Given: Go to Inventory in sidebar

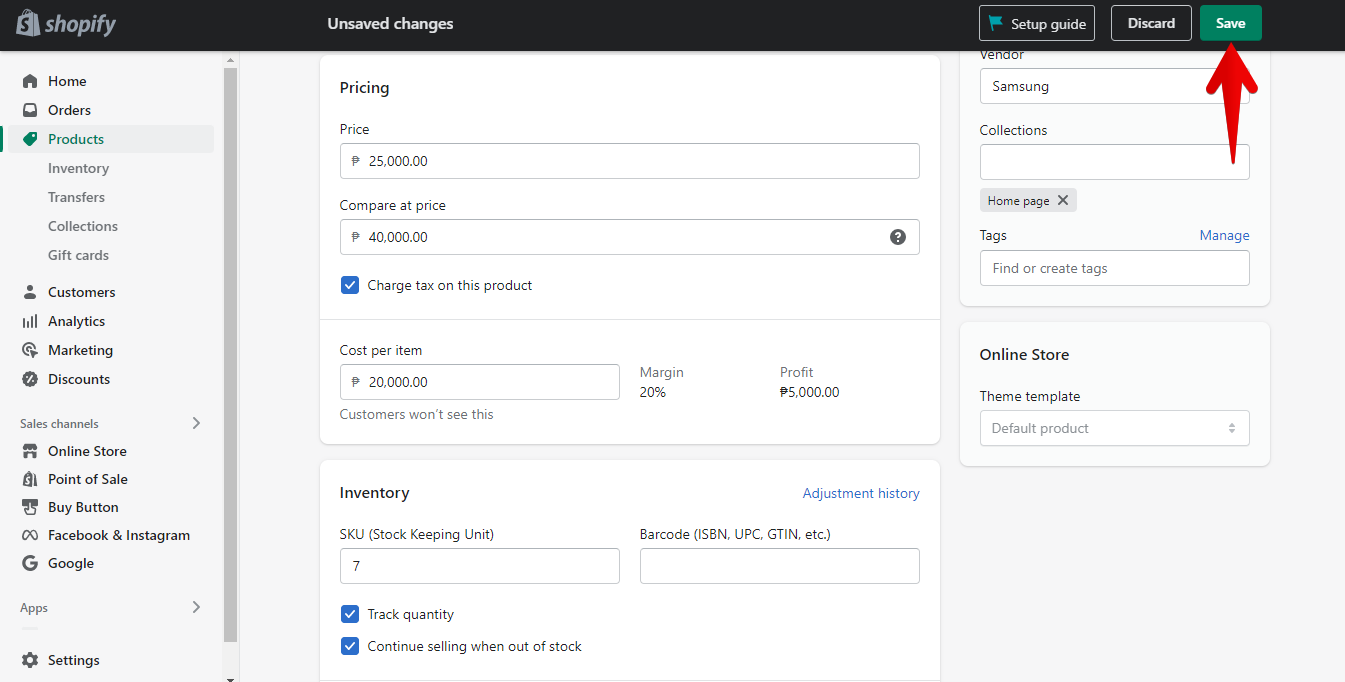Looking at the screenshot, I should point(78,168).
